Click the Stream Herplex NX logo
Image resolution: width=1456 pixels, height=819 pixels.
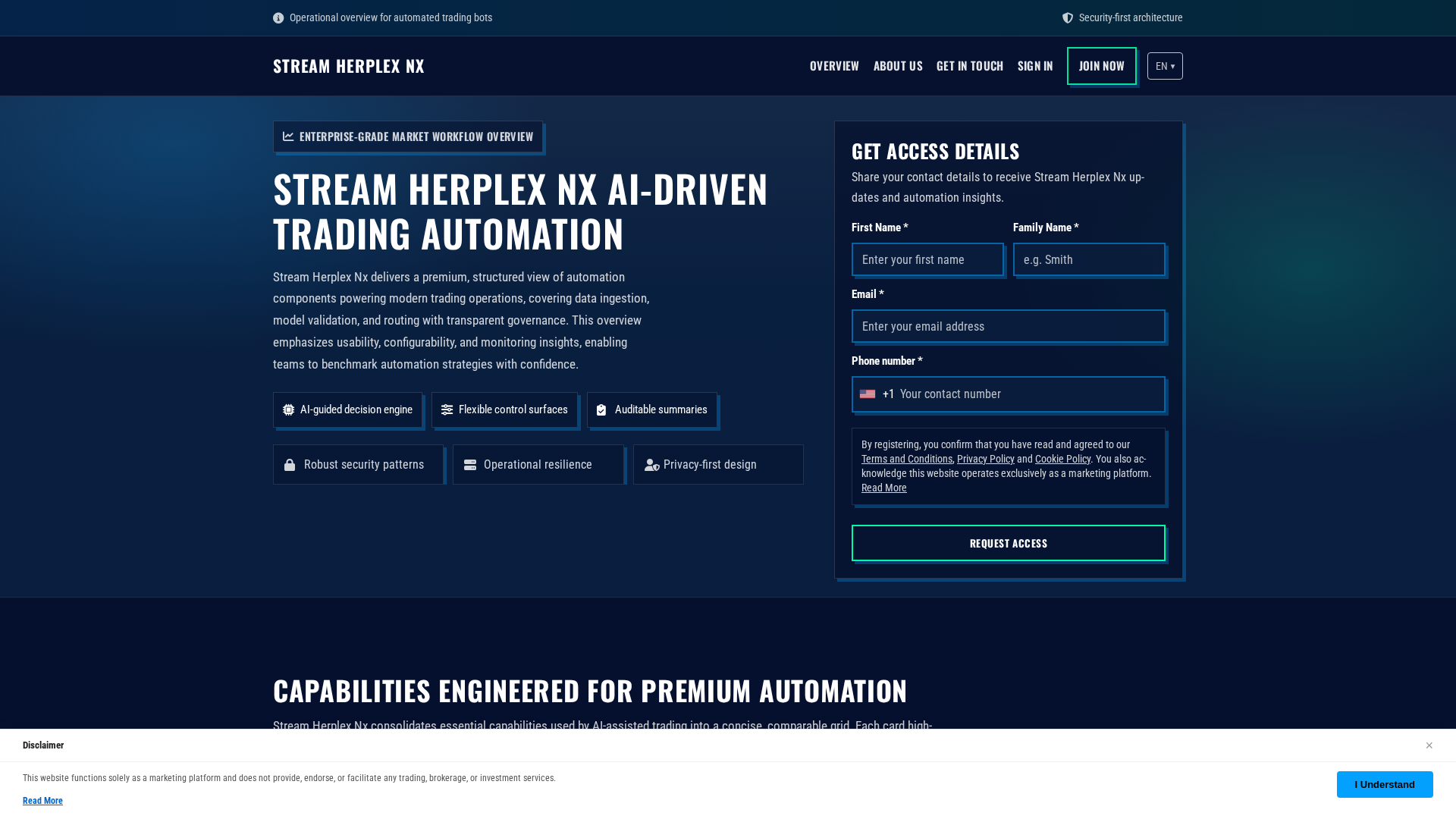coord(349,66)
